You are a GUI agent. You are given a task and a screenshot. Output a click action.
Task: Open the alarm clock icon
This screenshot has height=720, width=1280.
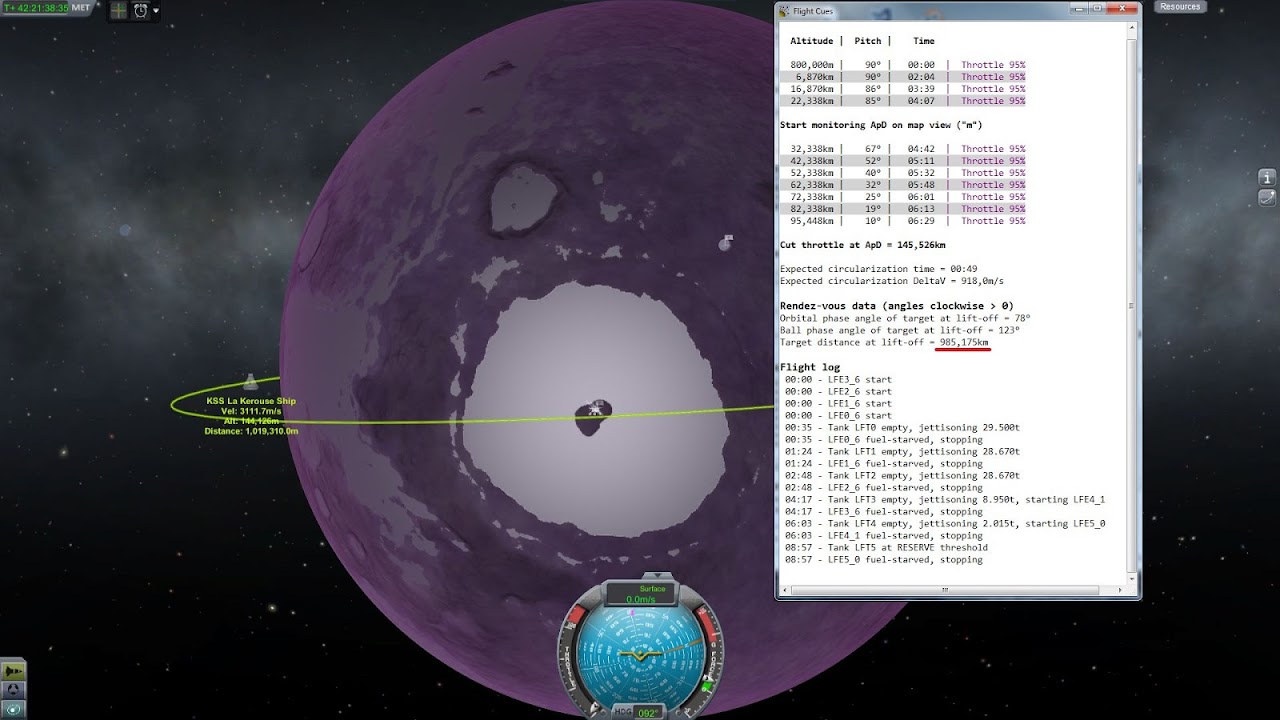tap(140, 11)
